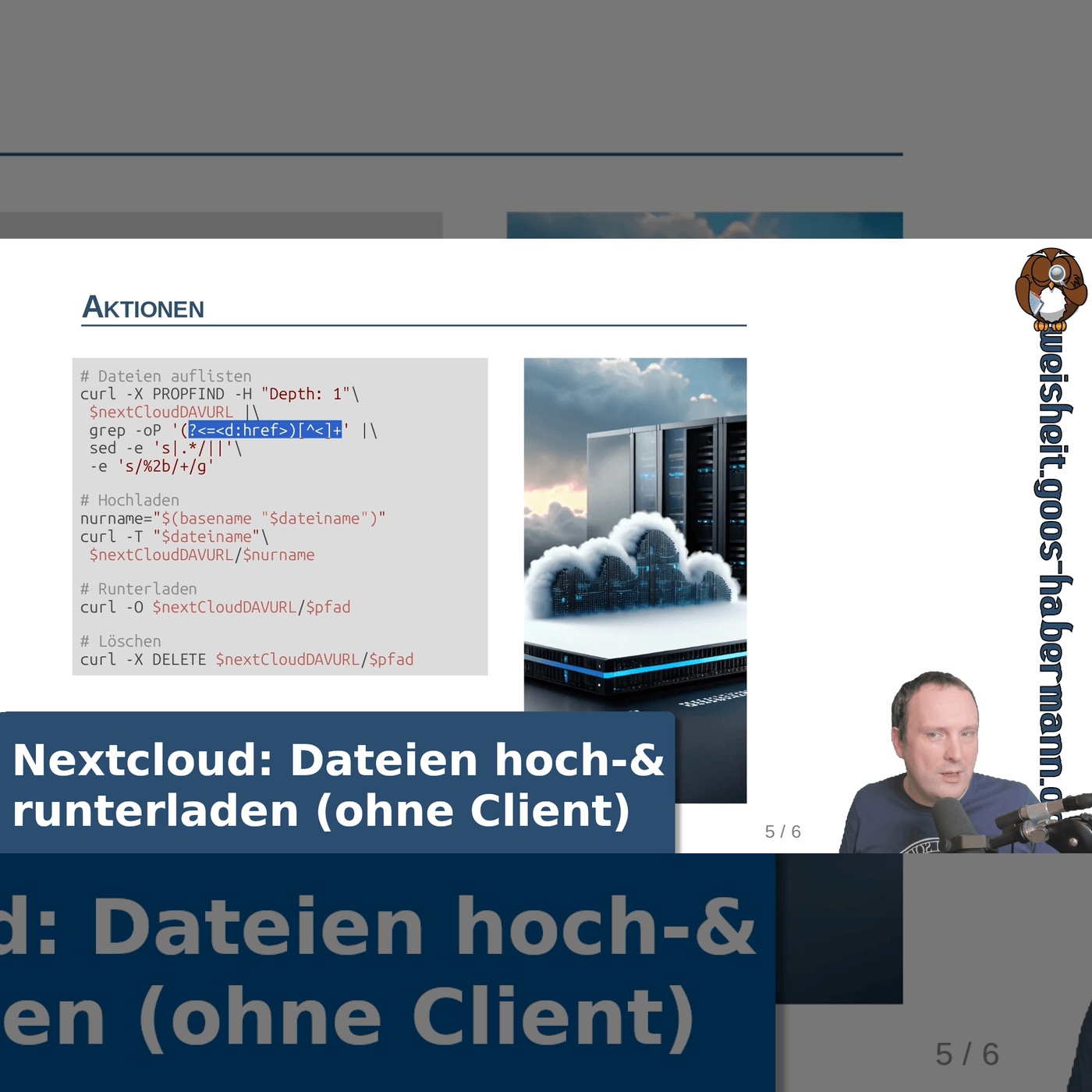Click the "Nextcloud: Dateien hoch-& runterladen" title banner

click(338, 783)
